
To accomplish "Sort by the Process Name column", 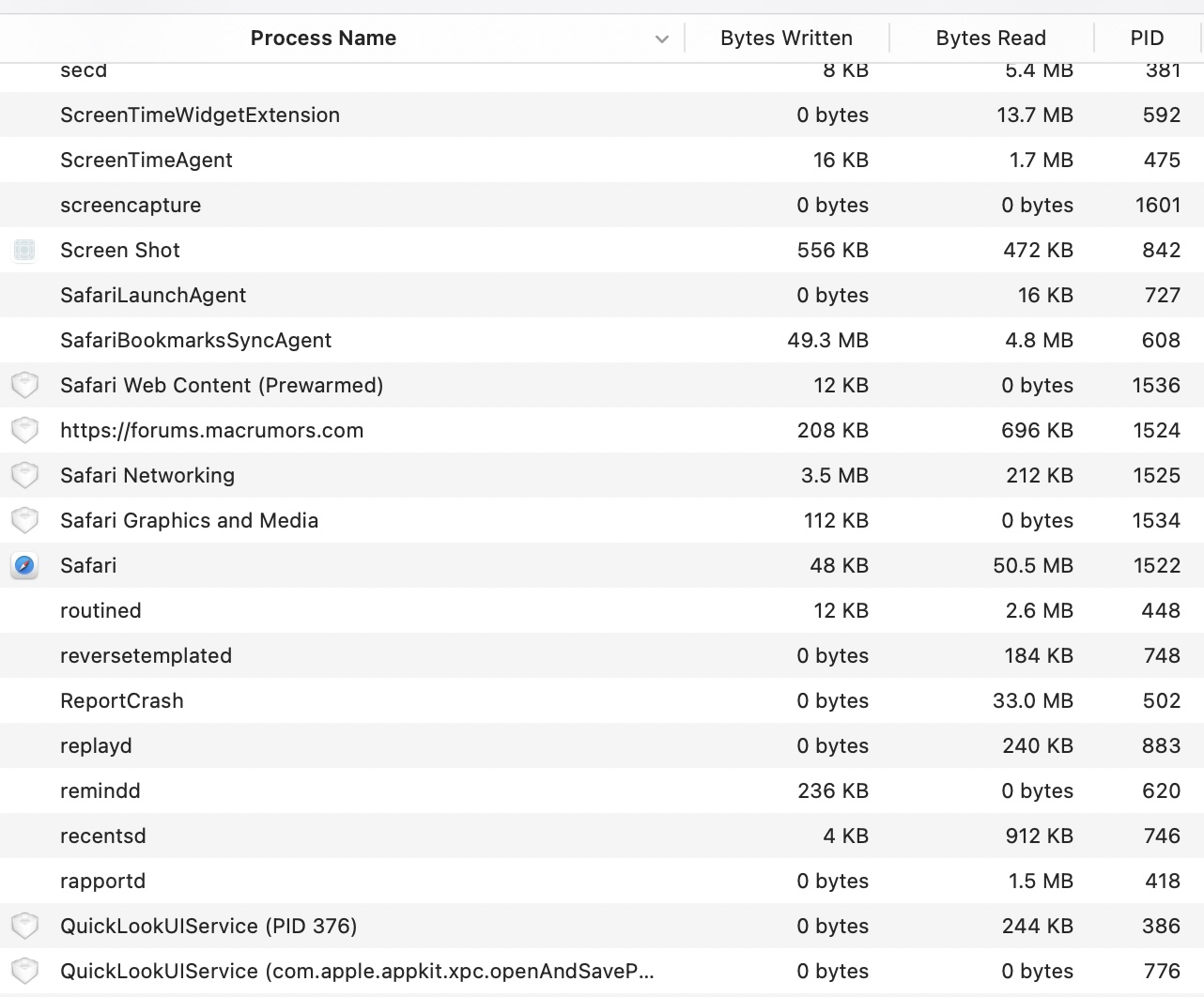I will click(x=323, y=38).
